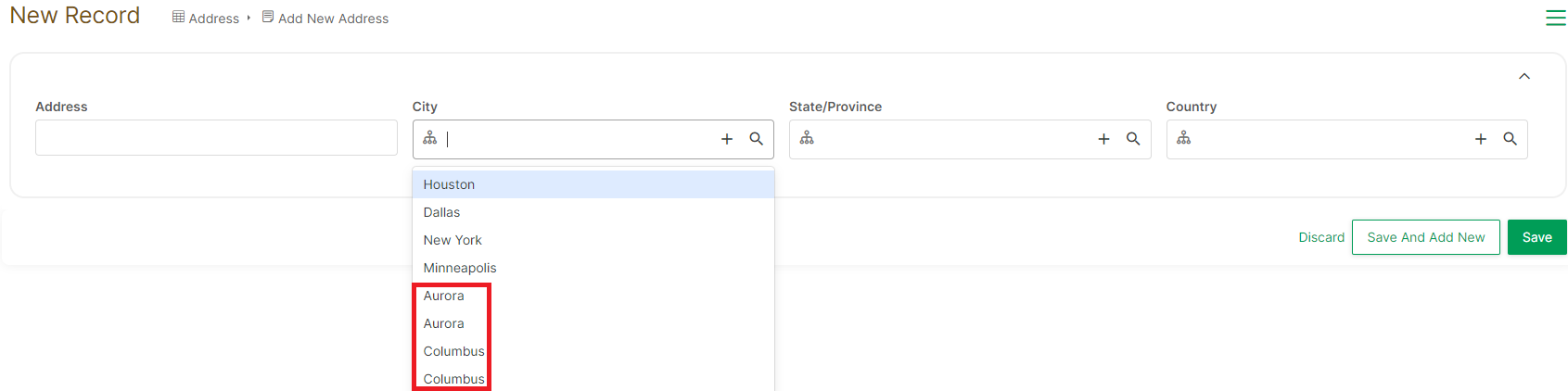Viewport: 1568px width, 391px height.
Task: Click Save And Add New button
Action: click(x=1426, y=237)
